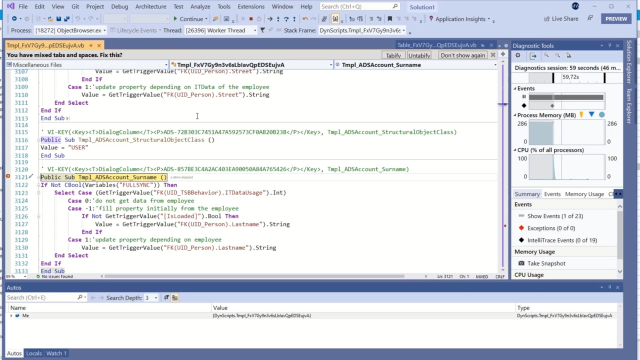Click the Exceptions (0 of 0) entry

coord(551,228)
